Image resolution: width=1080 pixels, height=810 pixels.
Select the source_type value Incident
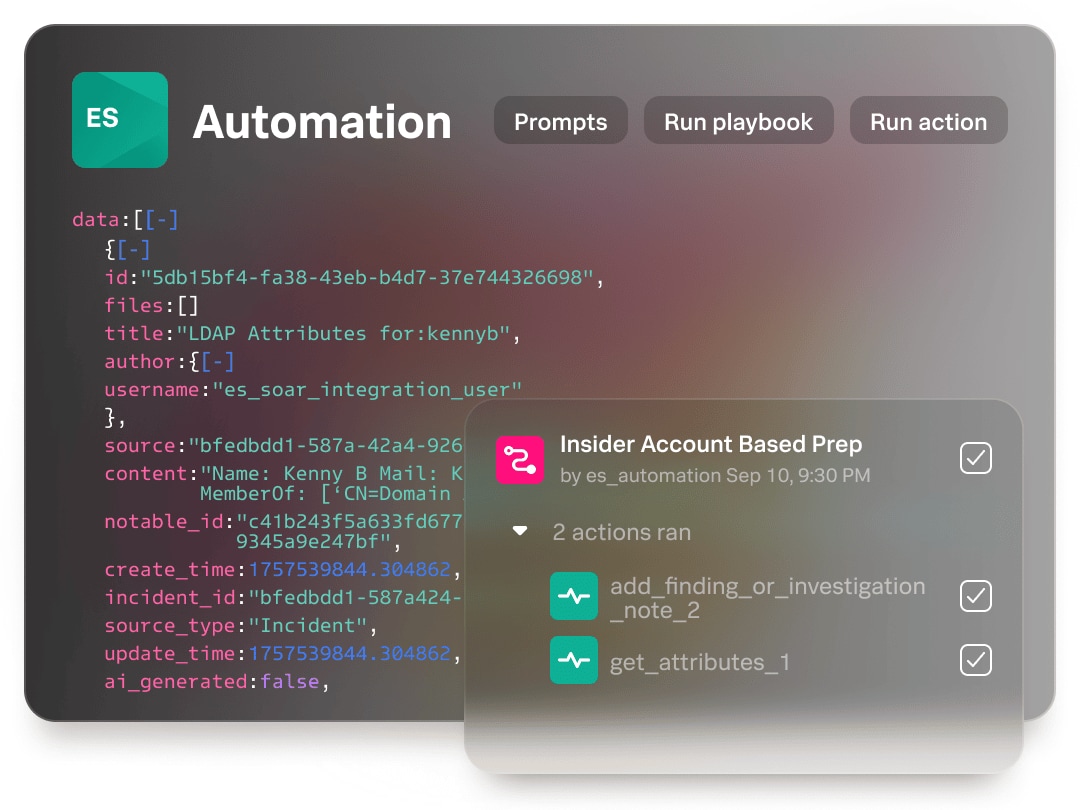(x=307, y=625)
